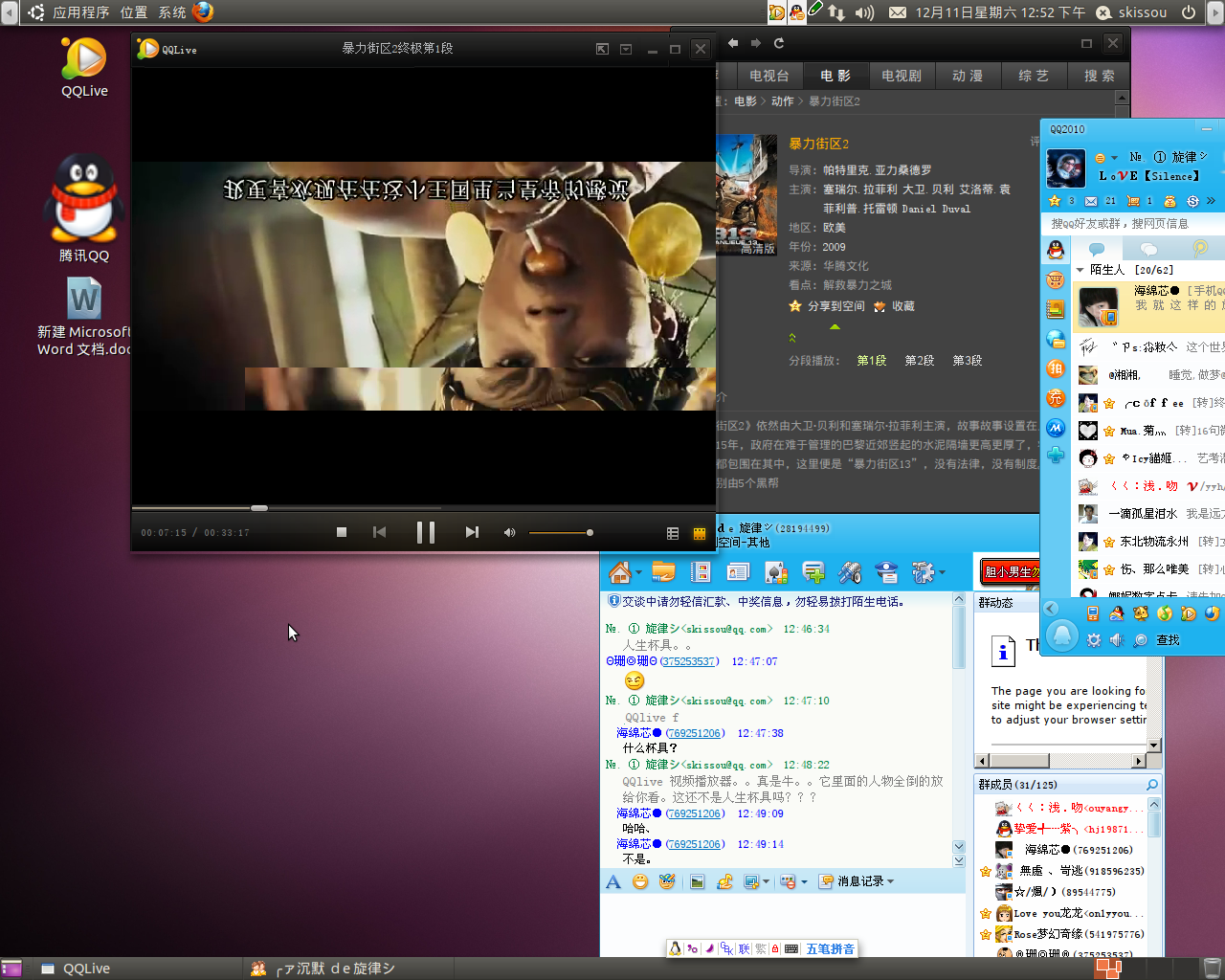The image size is (1225, 980).
Task: Send picture icon in chat toolbar
Action: 697,881
